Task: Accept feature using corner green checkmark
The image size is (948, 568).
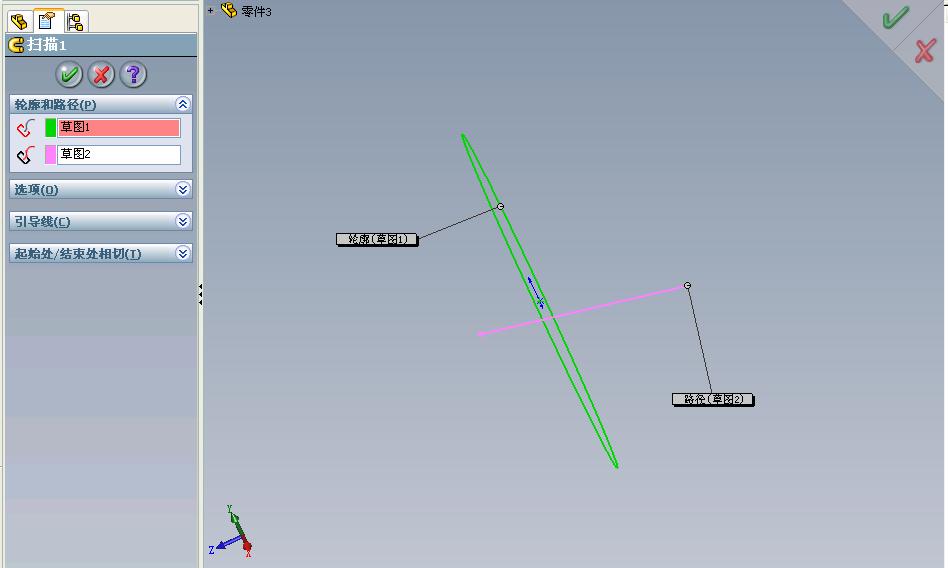Action: [895, 17]
